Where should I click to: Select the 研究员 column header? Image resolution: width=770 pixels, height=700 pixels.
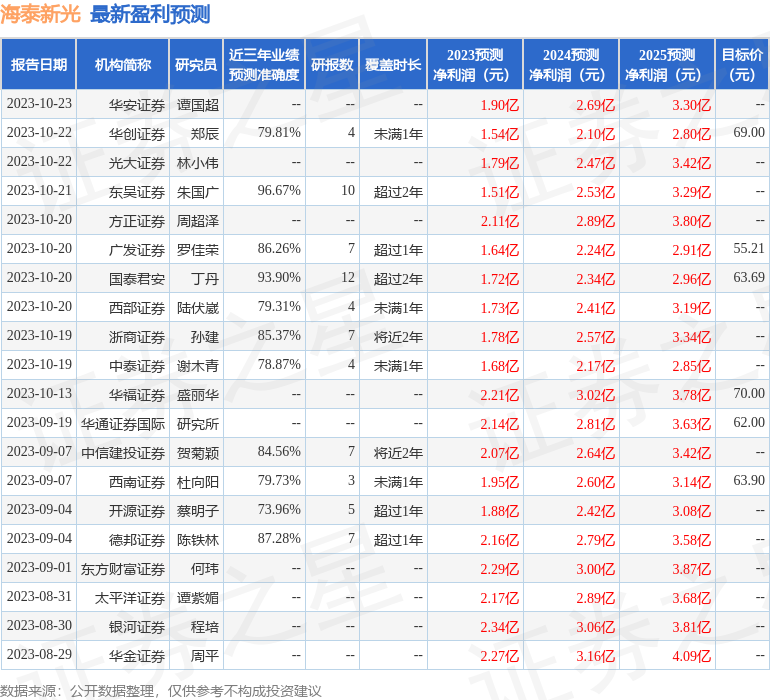point(196,65)
